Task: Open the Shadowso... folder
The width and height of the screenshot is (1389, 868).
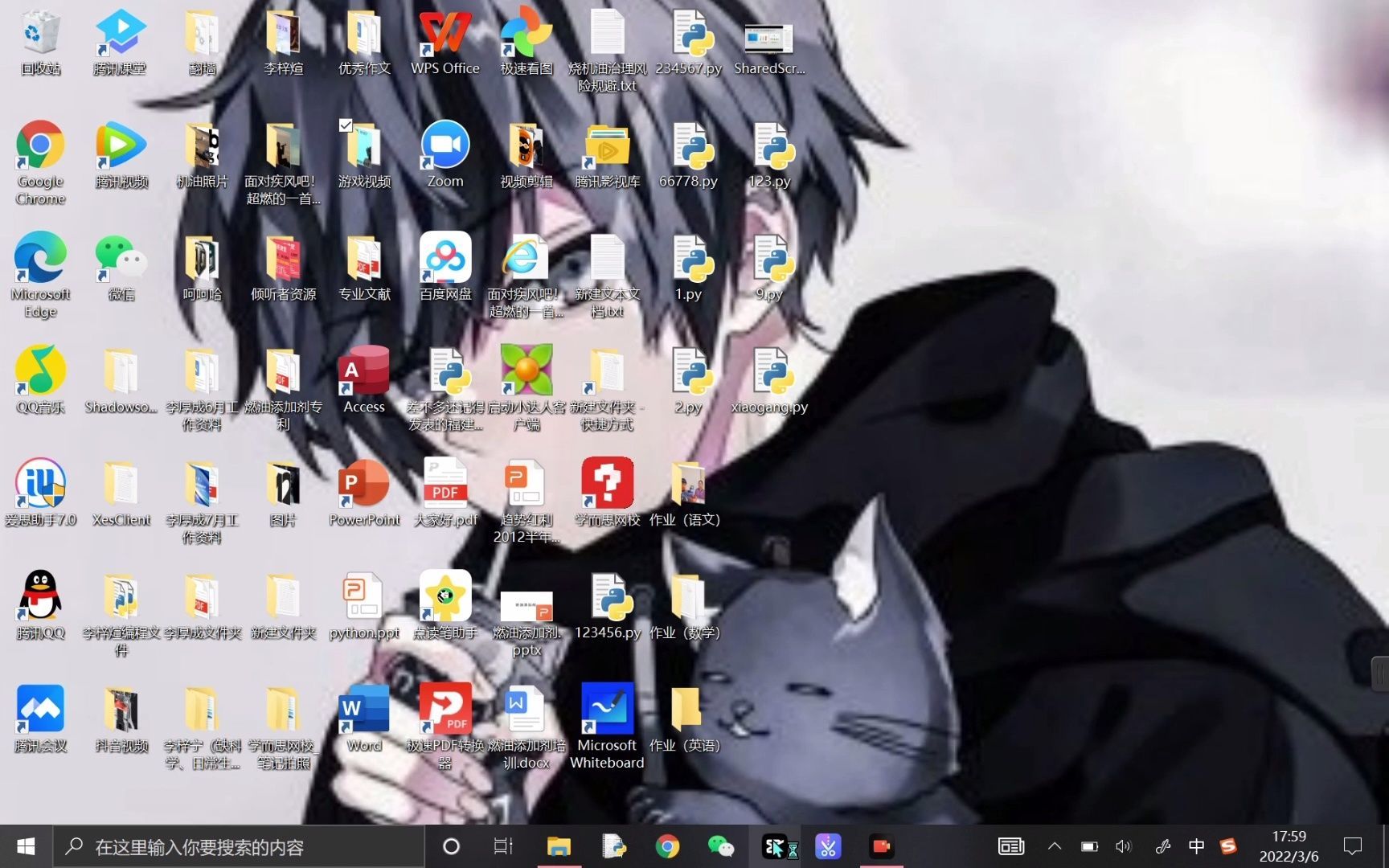Action: 121,379
